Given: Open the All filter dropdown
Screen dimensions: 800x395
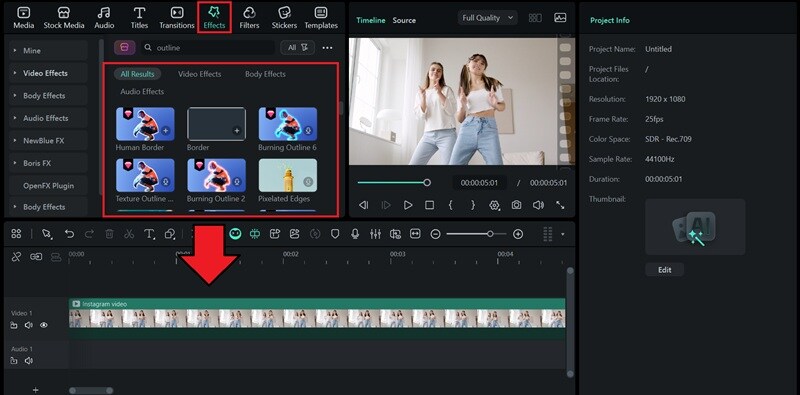Looking at the screenshot, I should point(297,47).
